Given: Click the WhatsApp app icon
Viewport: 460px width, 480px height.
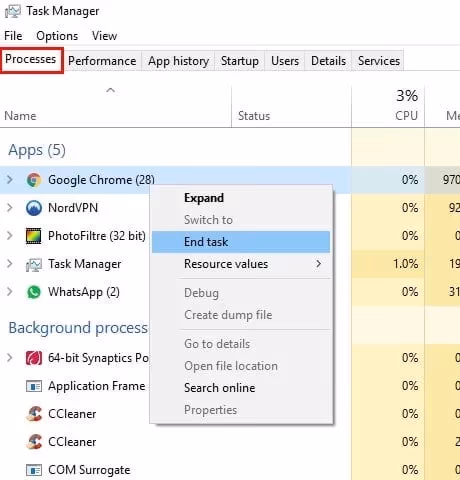Looking at the screenshot, I should (x=34, y=292).
